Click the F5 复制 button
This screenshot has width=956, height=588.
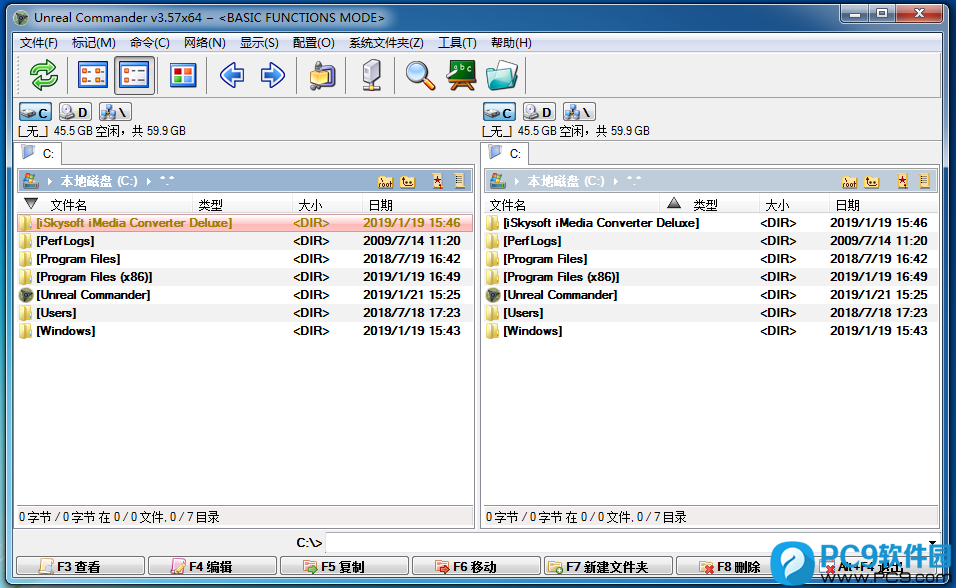(x=344, y=567)
